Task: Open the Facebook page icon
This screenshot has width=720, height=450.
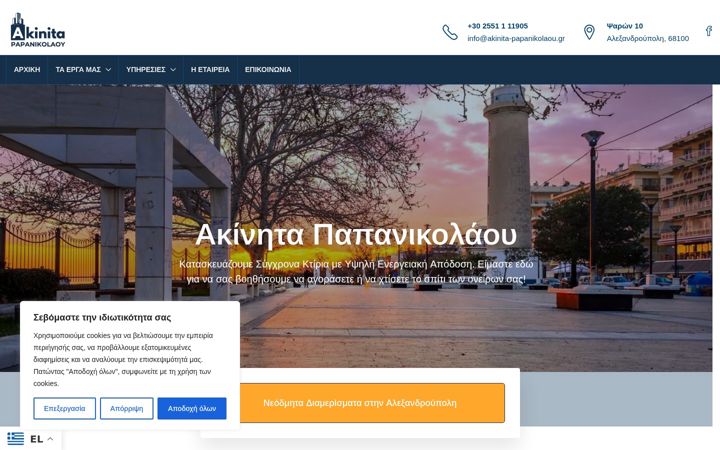Action: tap(709, 31)
